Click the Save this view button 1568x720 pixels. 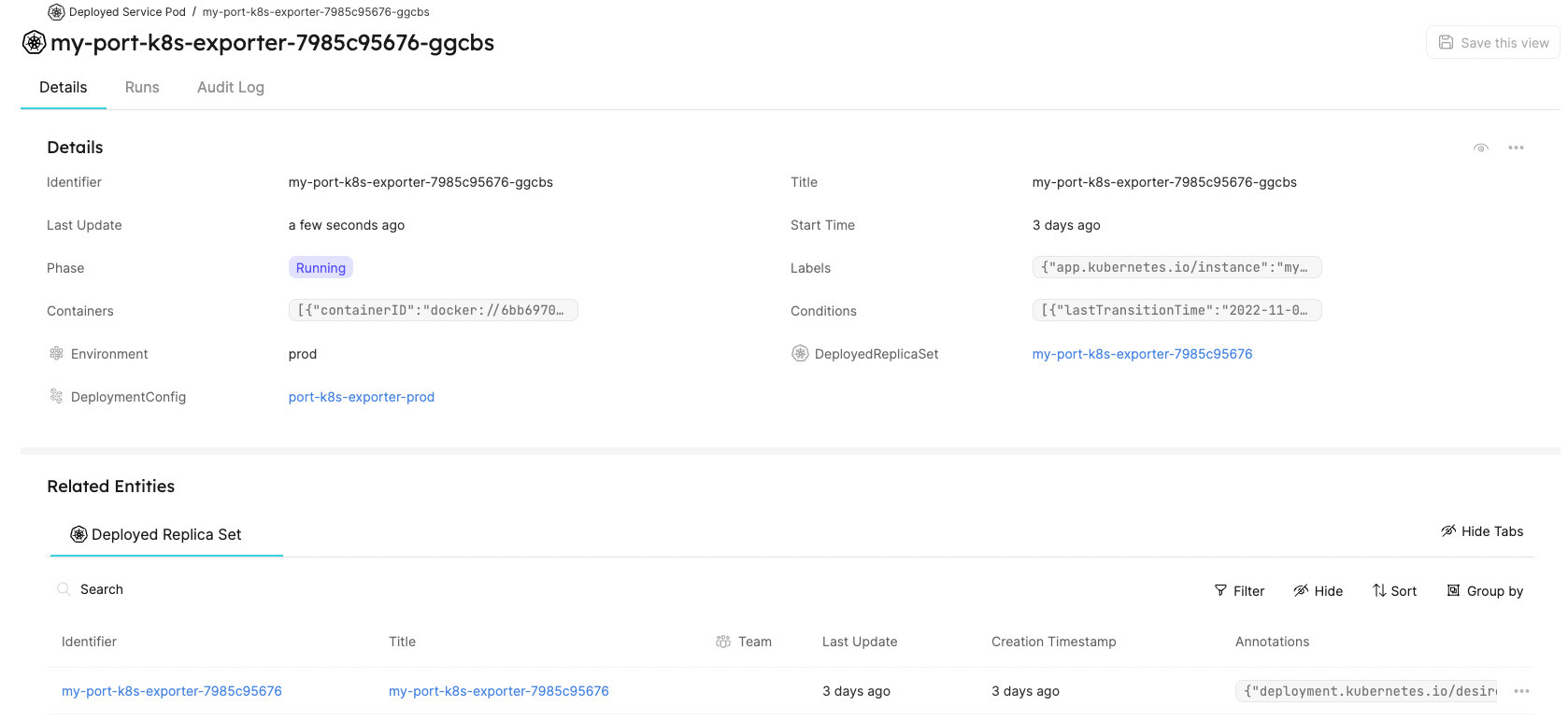[1492, 42]
